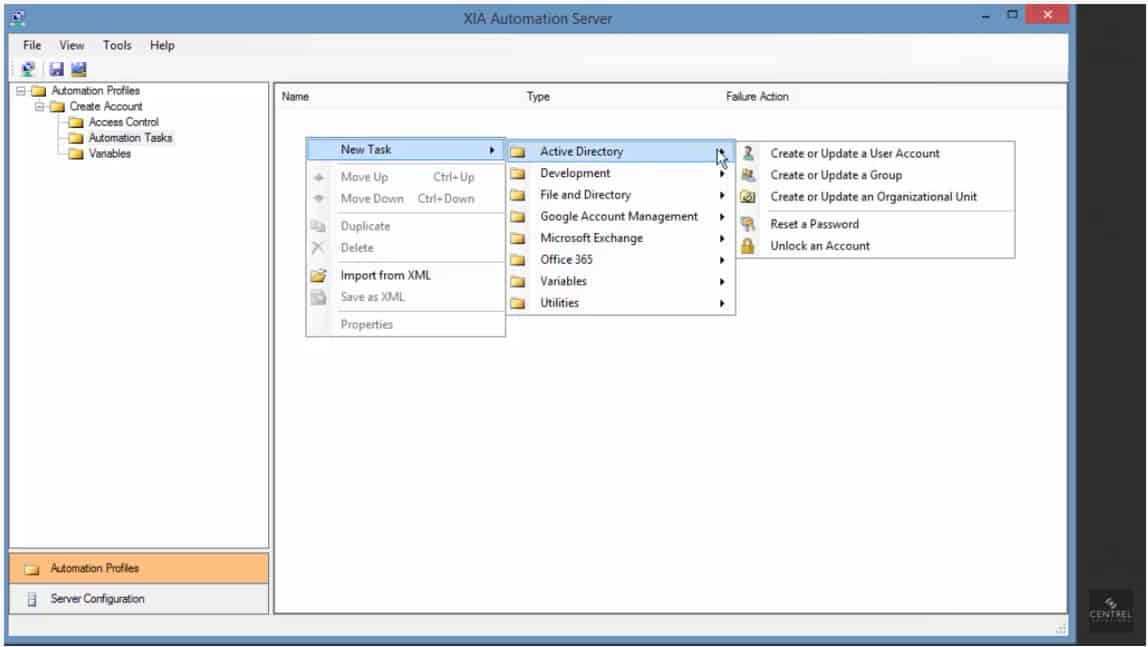Open the Help menu
The image size is (1148, 647).
click(x=162, y=45)
